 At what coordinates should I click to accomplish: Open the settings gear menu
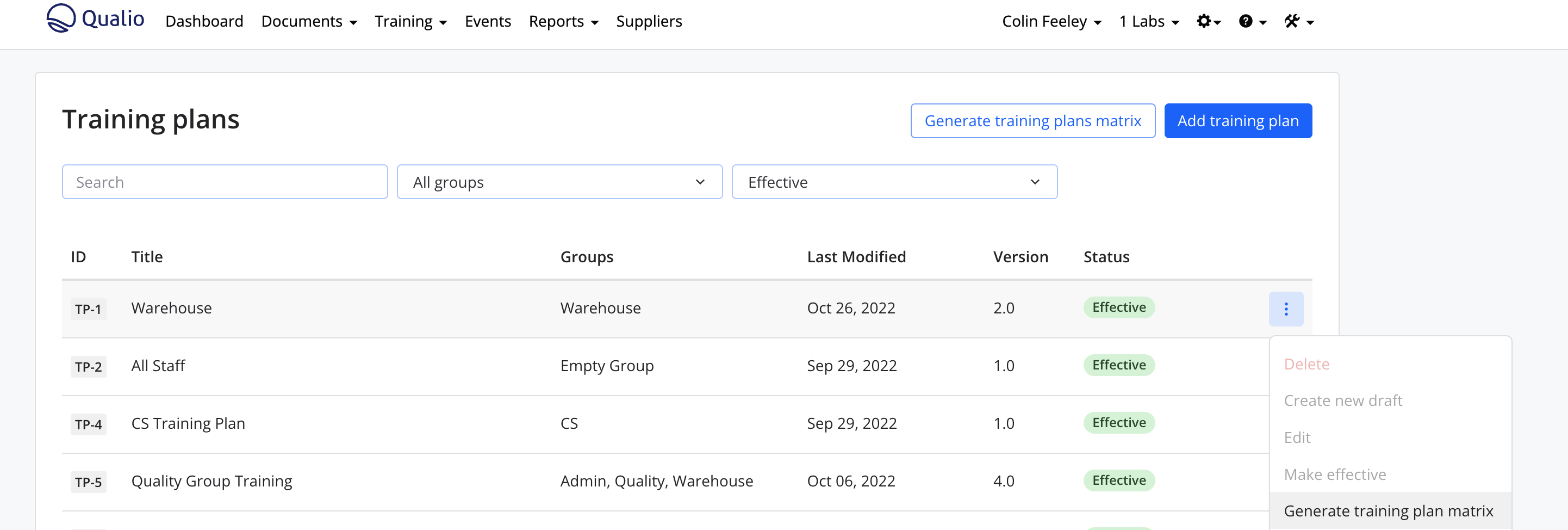click(x=1208, y=22)
